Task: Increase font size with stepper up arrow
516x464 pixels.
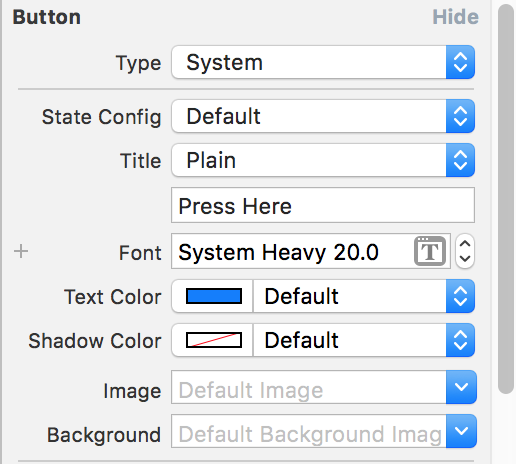Action: 465,244
